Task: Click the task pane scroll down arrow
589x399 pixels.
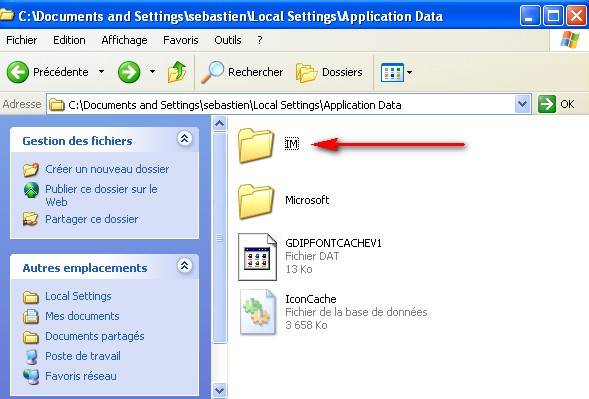Action: point(220,390)
